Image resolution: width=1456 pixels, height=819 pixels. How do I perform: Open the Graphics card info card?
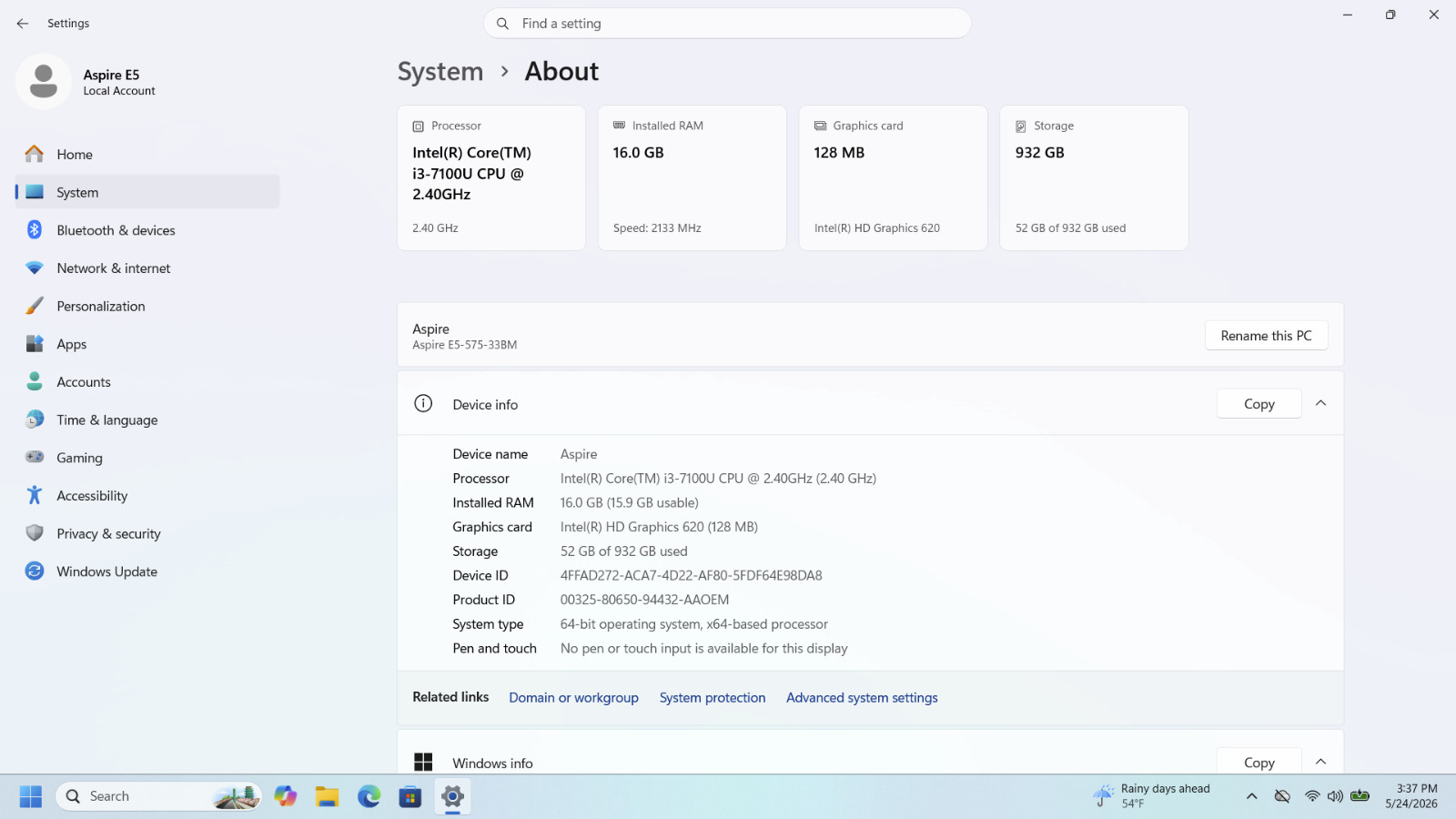tap(894, 177)
